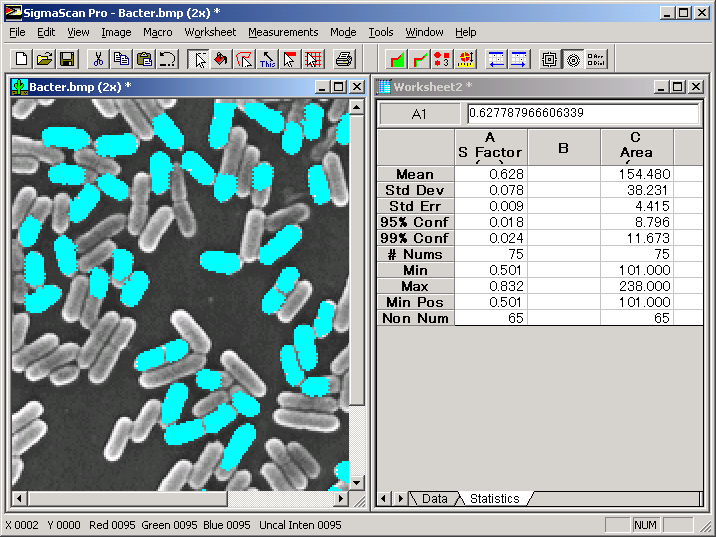Image resolution: width=716 pixels, height=537 pixels.
Task: Select the red trace outline tool
Action: 244,59
